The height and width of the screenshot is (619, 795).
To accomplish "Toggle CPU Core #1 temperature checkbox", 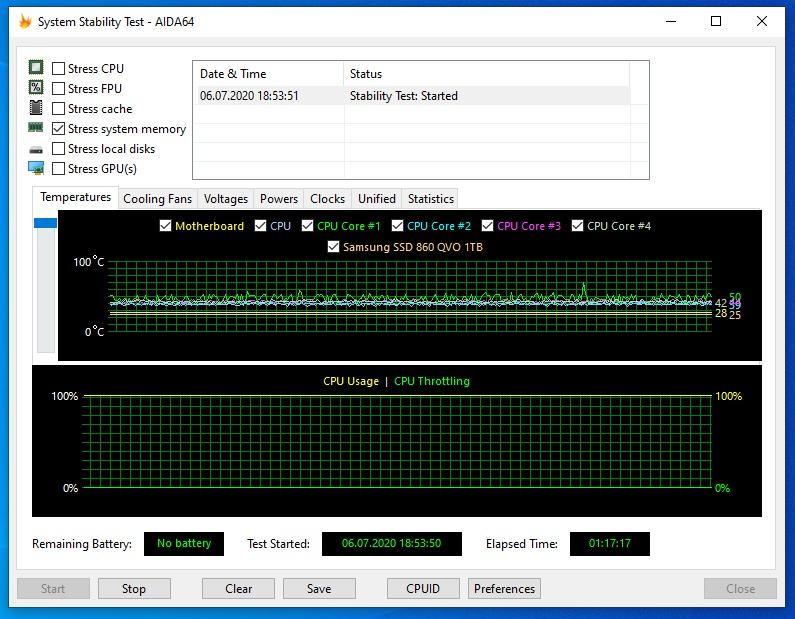I will point(307,226).
